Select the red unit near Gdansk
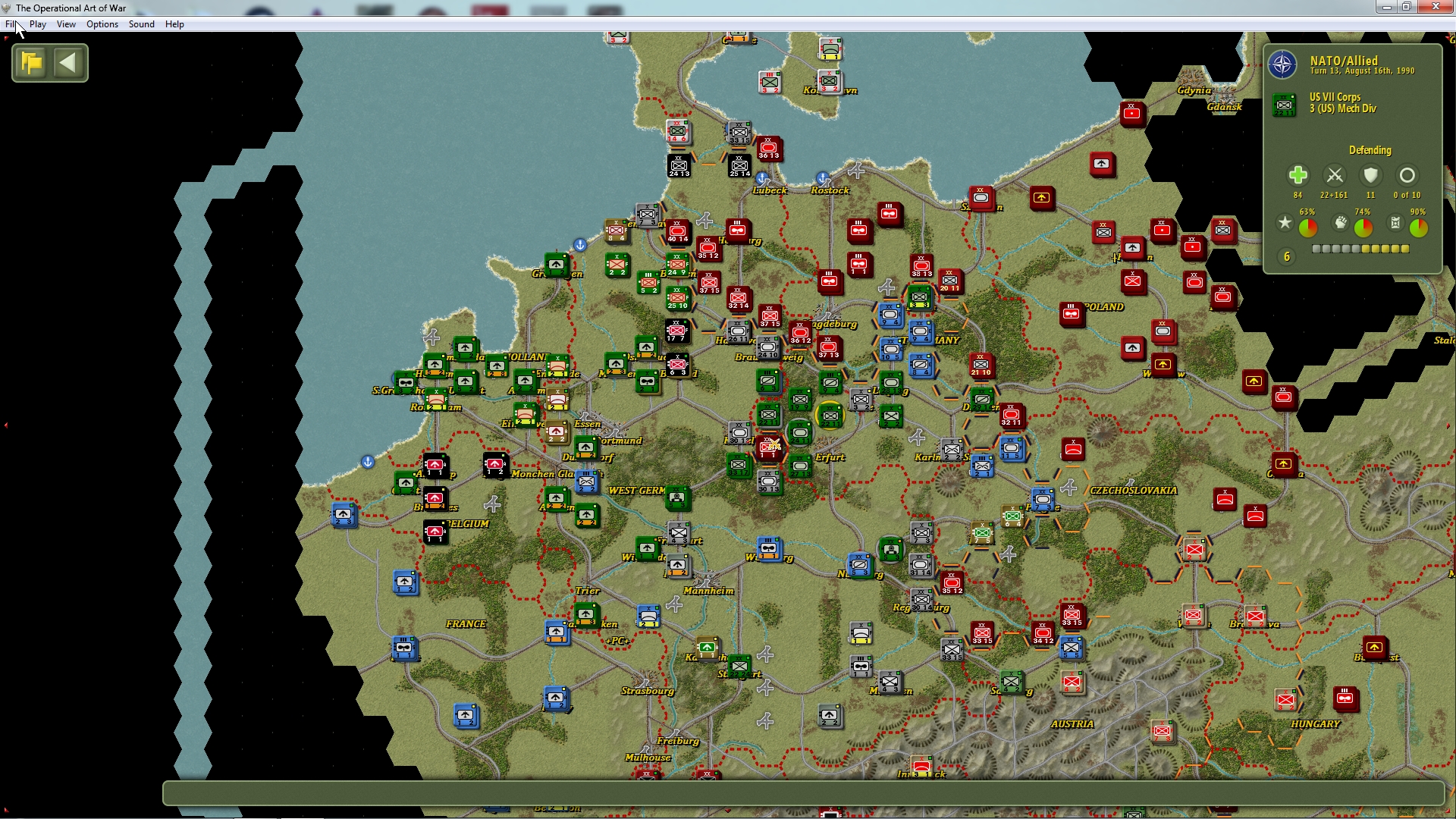The image size is (1456, 819). point(1132,115)
